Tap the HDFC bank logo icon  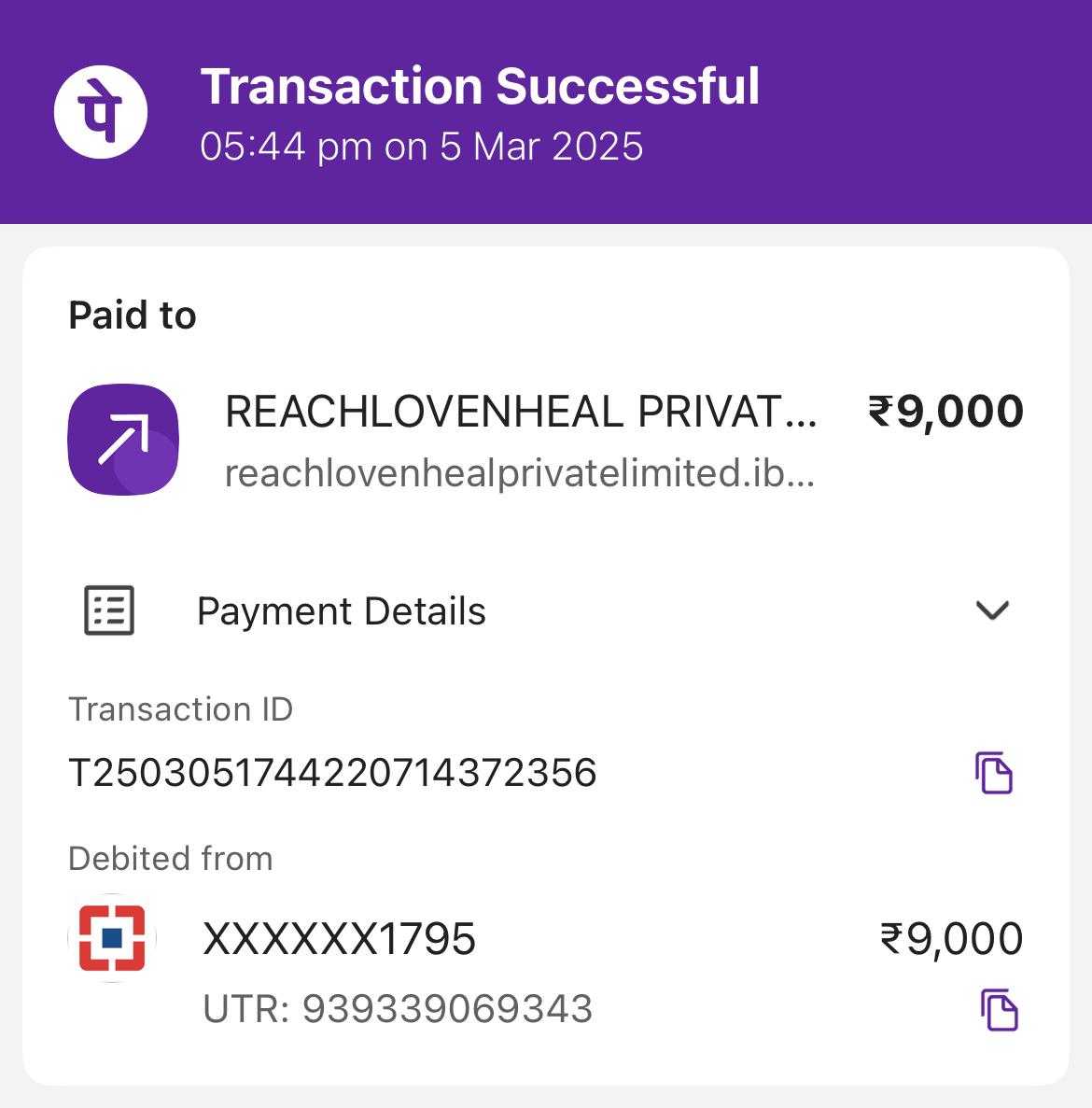coord(112,938)
